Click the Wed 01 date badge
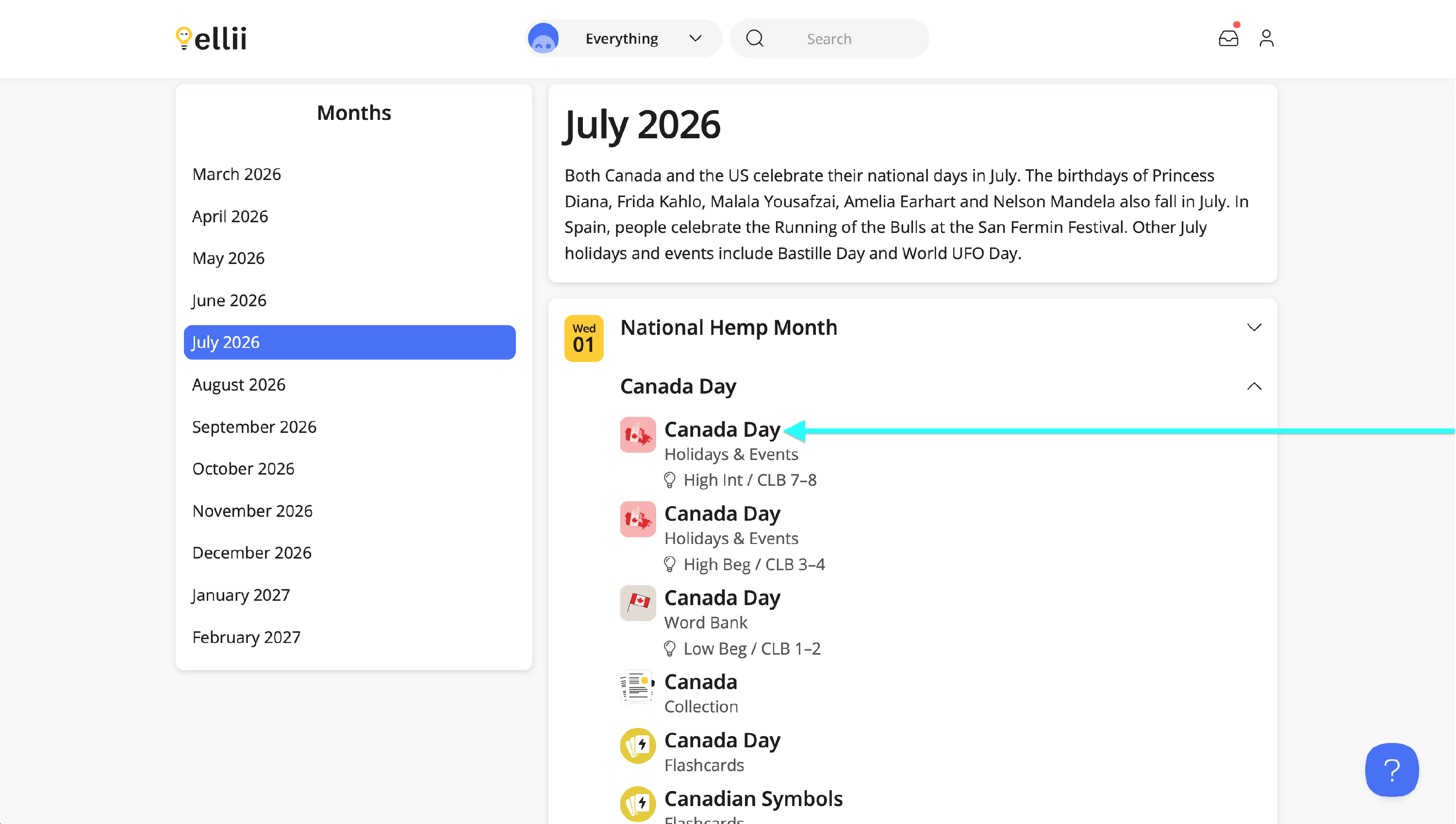The width and height of the screenshot is (1456, 824). click(x=583, y=338)
